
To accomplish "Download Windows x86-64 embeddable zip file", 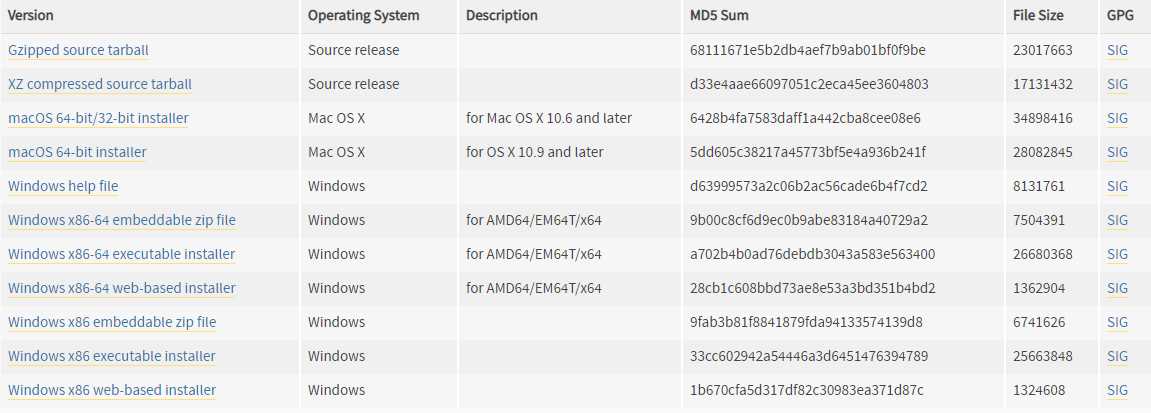I will [121, 220].
